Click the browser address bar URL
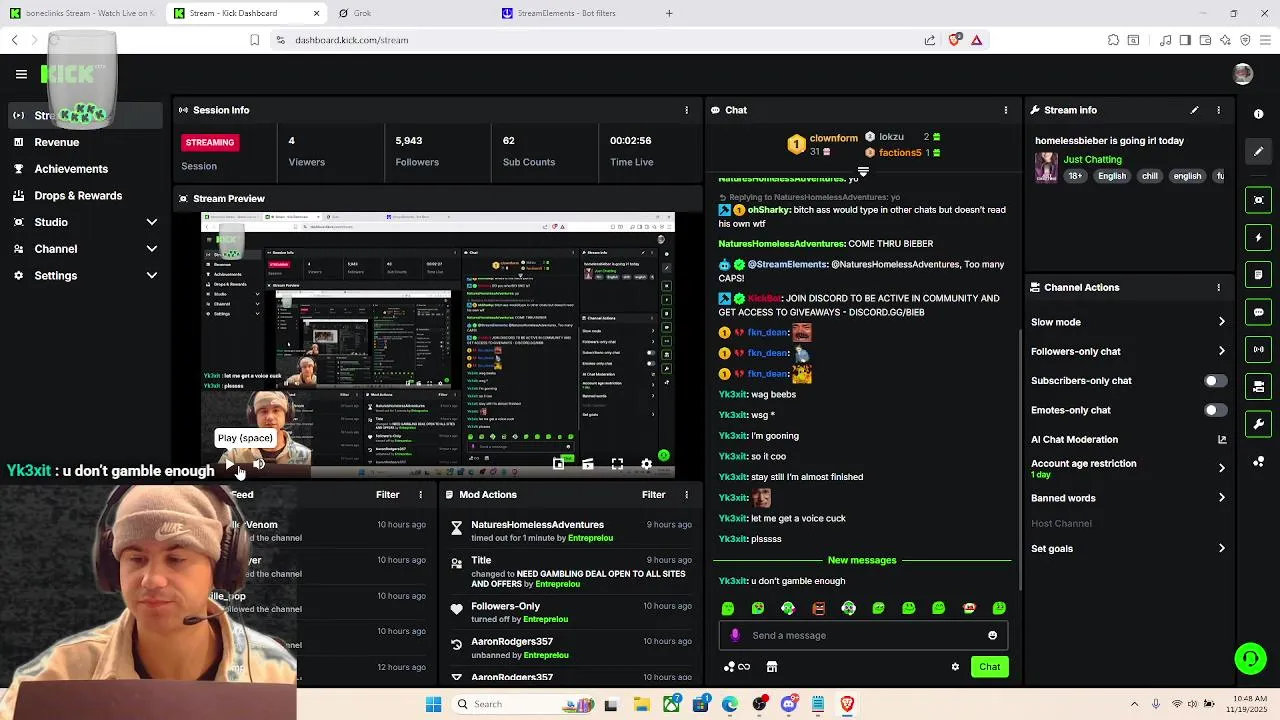1280x720 pixels. pos(352,40)
